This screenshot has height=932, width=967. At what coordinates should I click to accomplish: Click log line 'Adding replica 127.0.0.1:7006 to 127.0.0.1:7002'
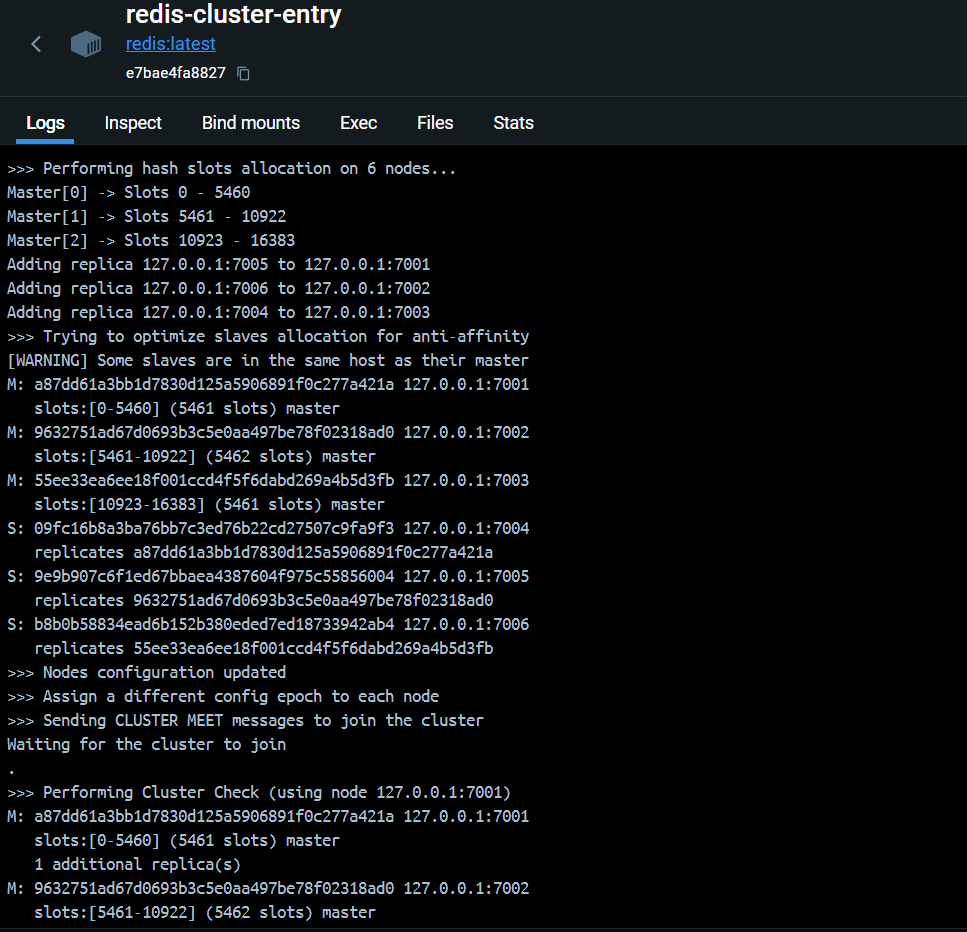click(x=218, y=289)
